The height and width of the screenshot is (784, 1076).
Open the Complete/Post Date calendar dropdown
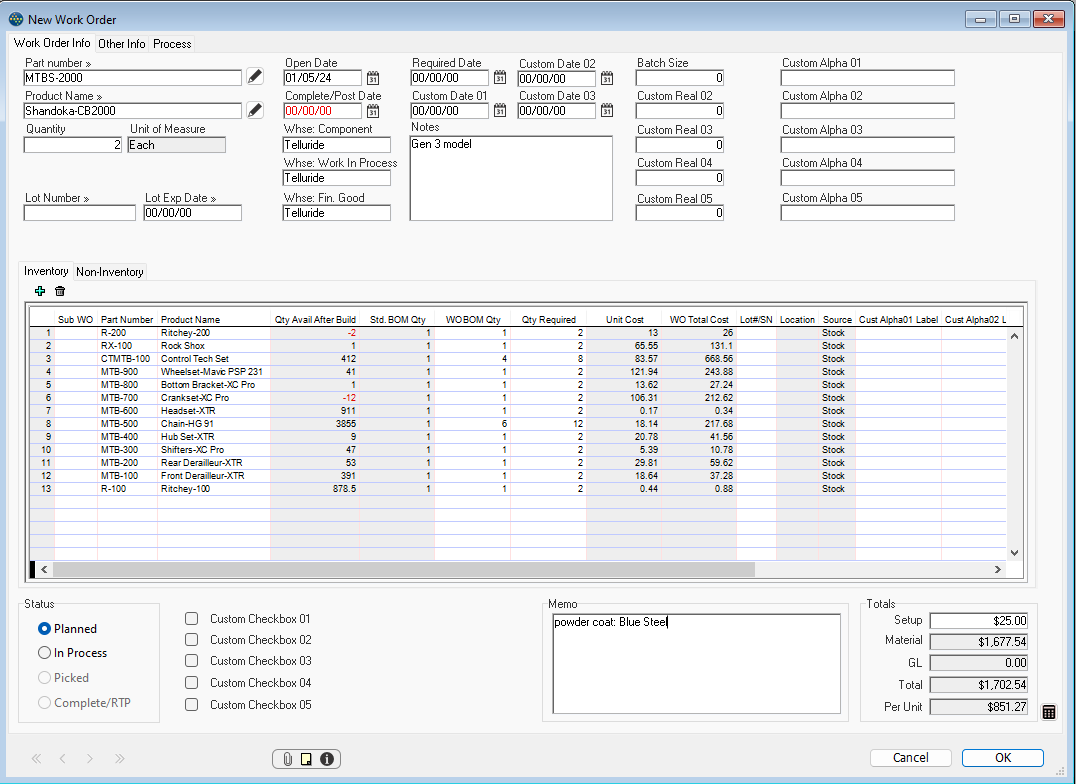[x=374, y=110]
